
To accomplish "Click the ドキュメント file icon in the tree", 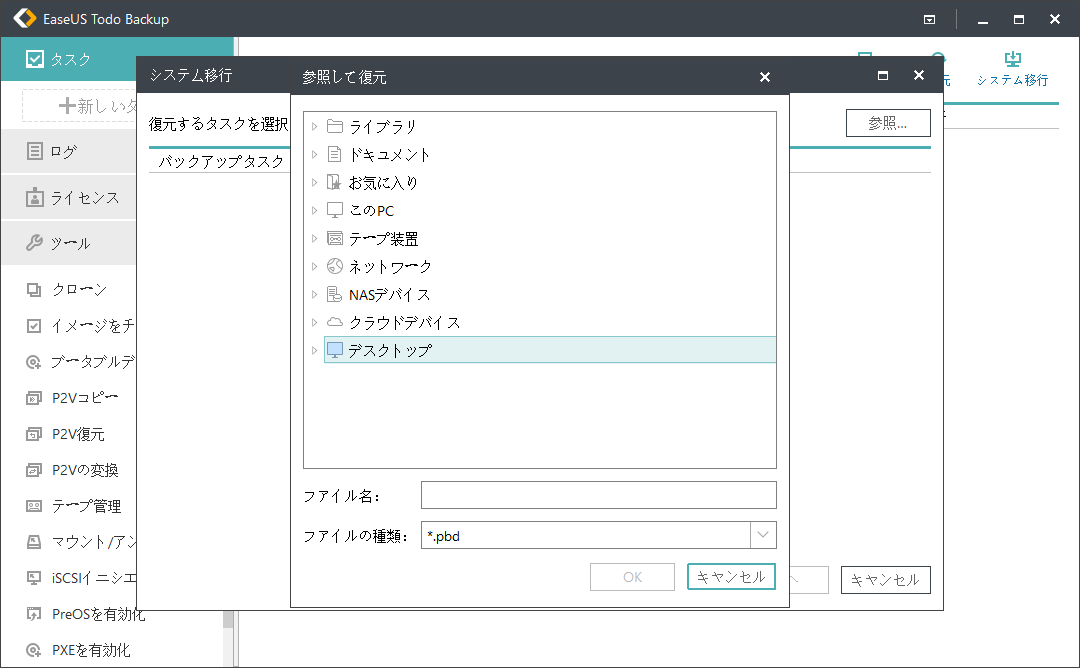I will (335, 154).
